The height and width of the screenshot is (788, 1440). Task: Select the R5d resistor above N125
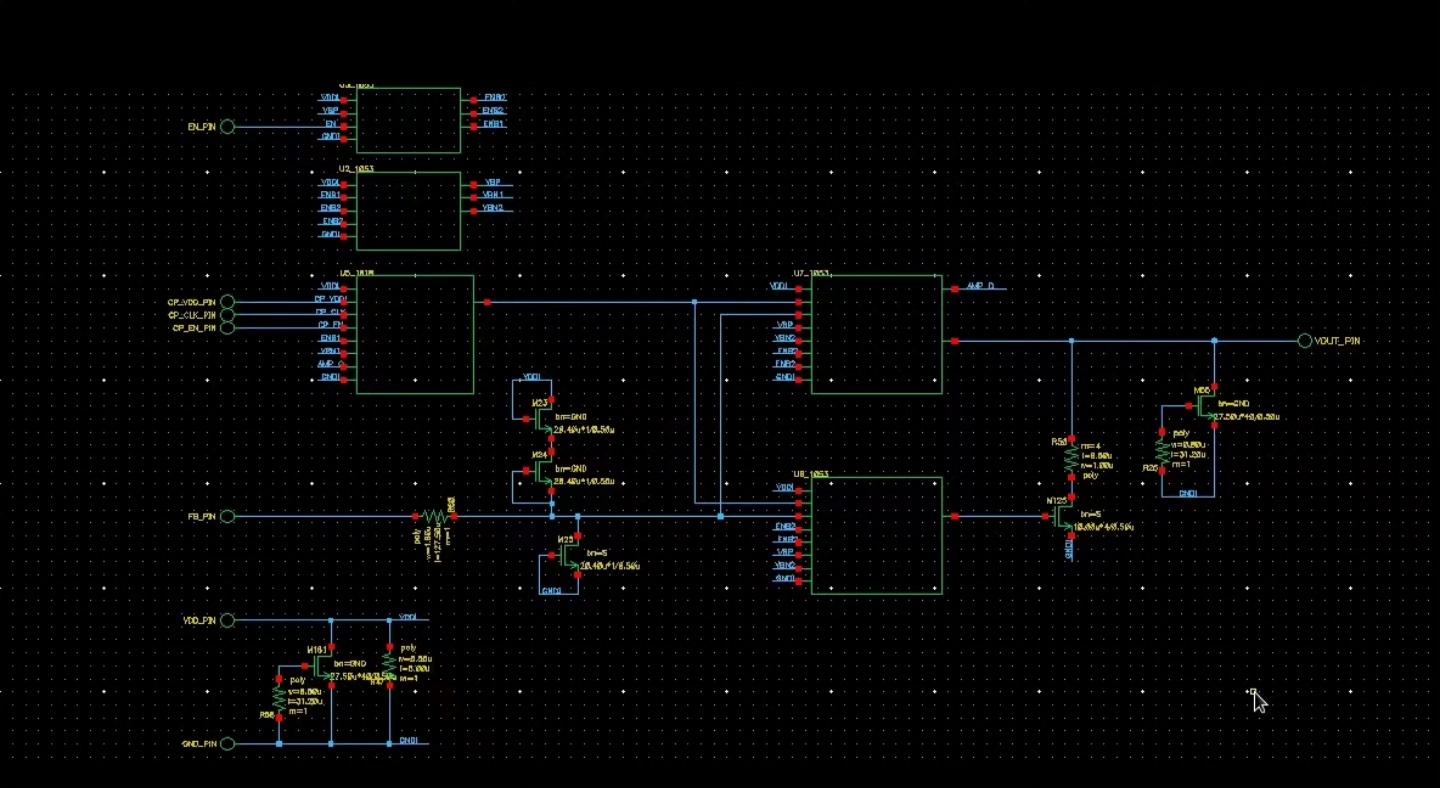click(1071, 458)
